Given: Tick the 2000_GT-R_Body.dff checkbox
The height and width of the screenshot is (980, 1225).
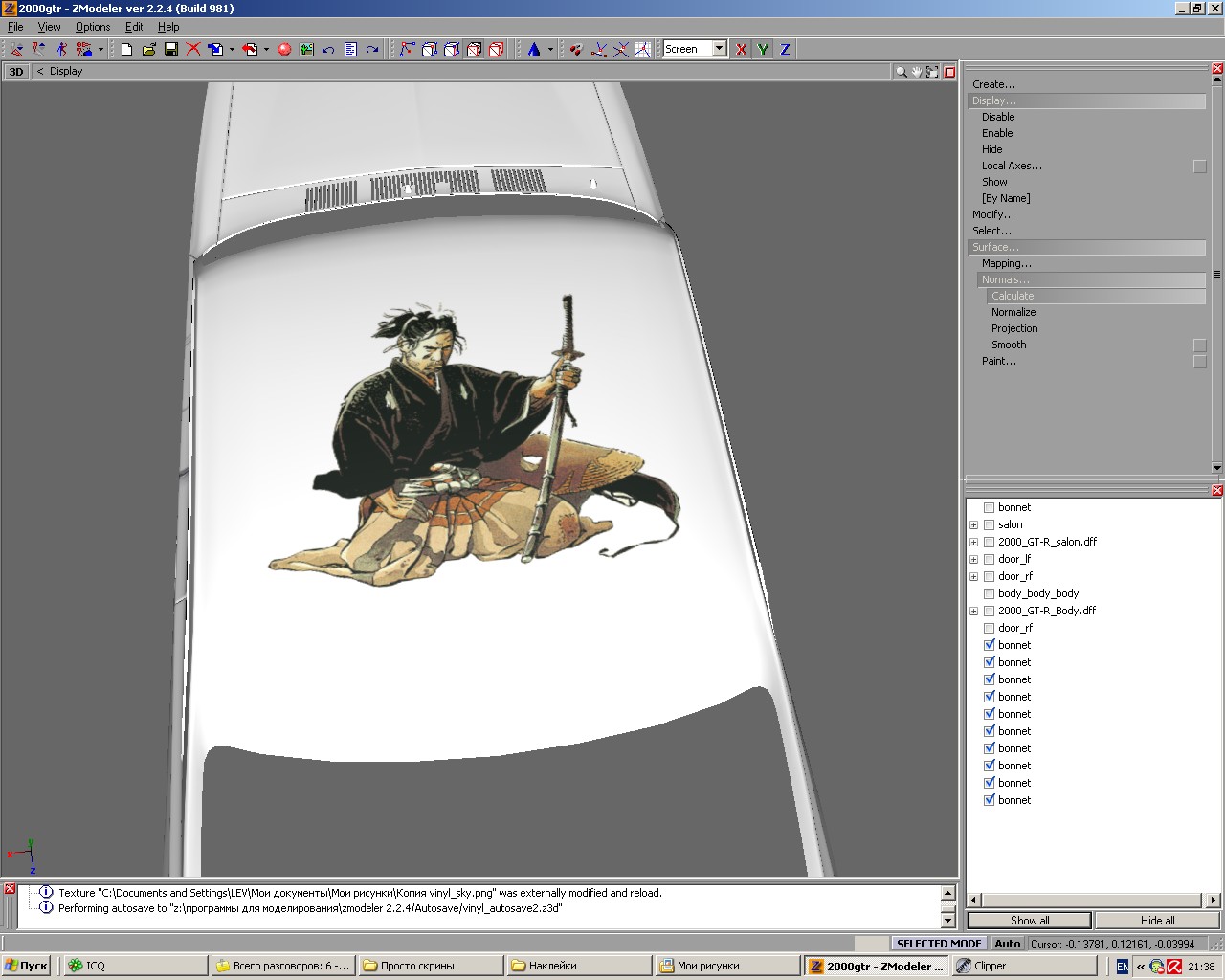Looking at the screenshot, I should (x=990, y=611).
